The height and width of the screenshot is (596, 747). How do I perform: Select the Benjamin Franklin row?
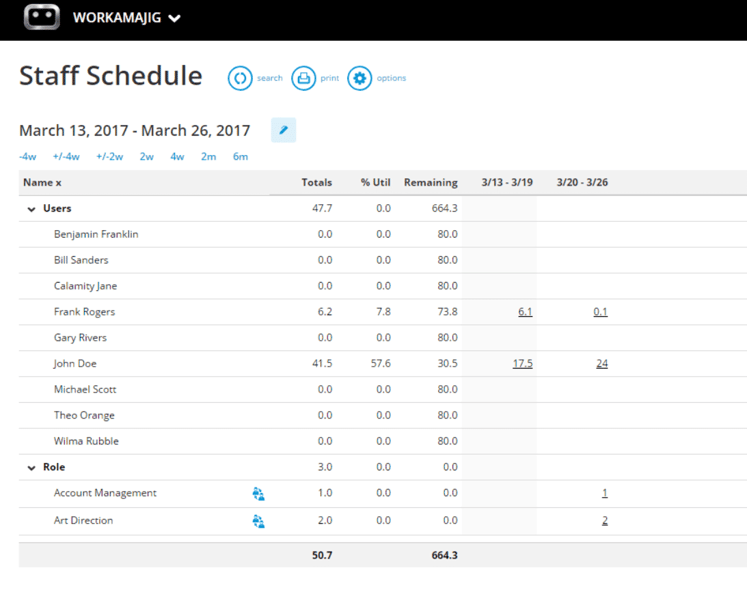96,234
